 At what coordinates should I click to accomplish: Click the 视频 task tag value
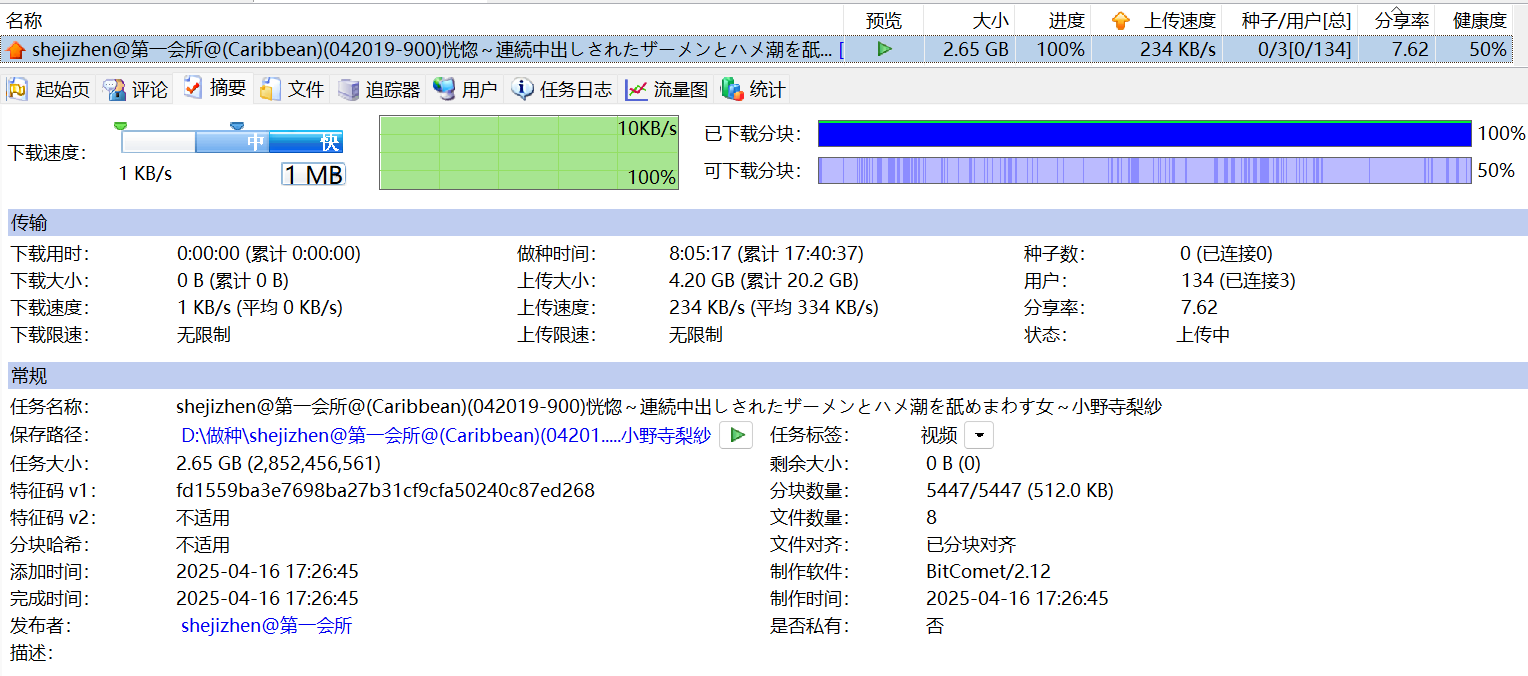coord(939,435)
